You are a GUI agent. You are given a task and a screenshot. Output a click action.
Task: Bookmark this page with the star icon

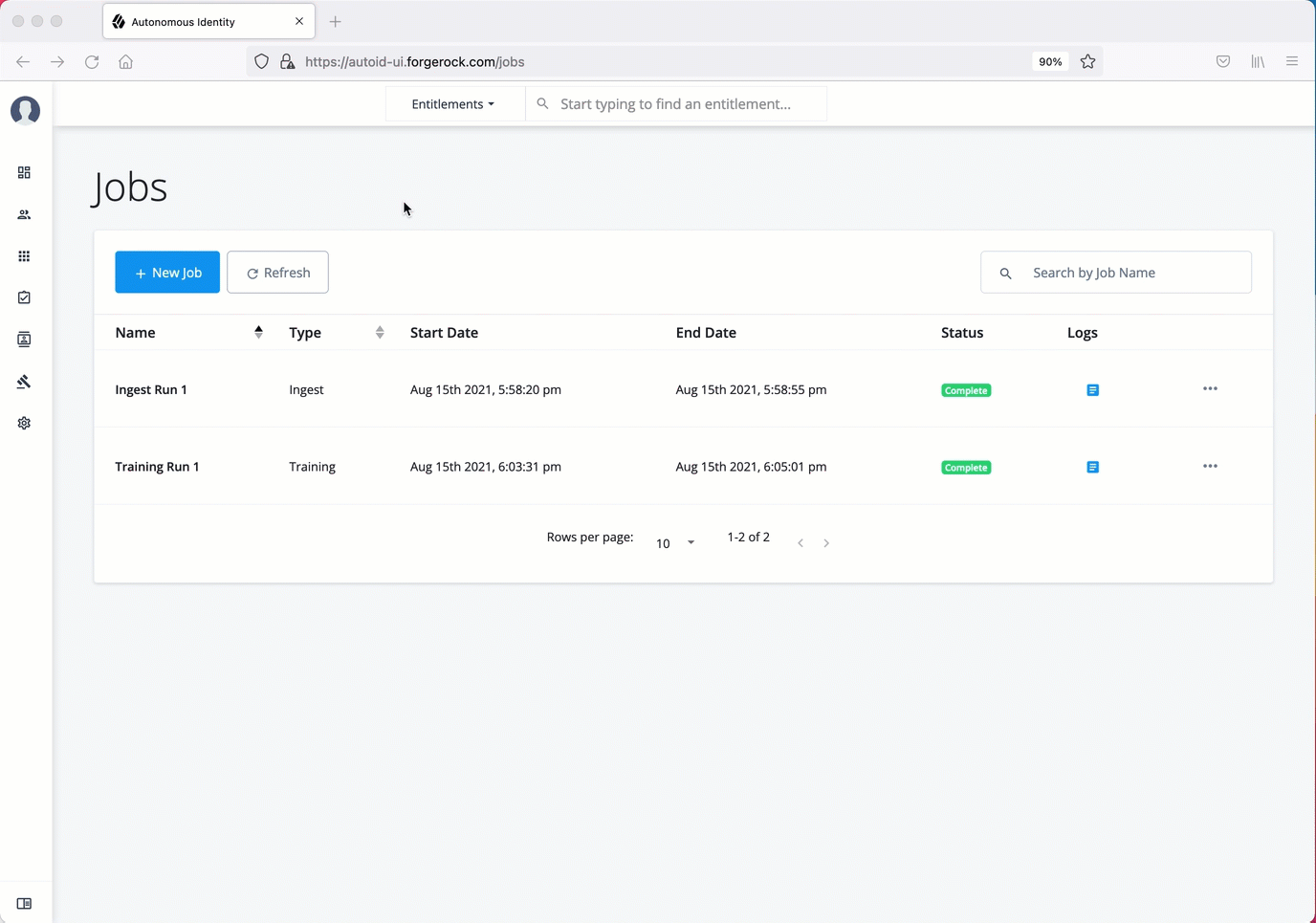[x=1087, y=62]
